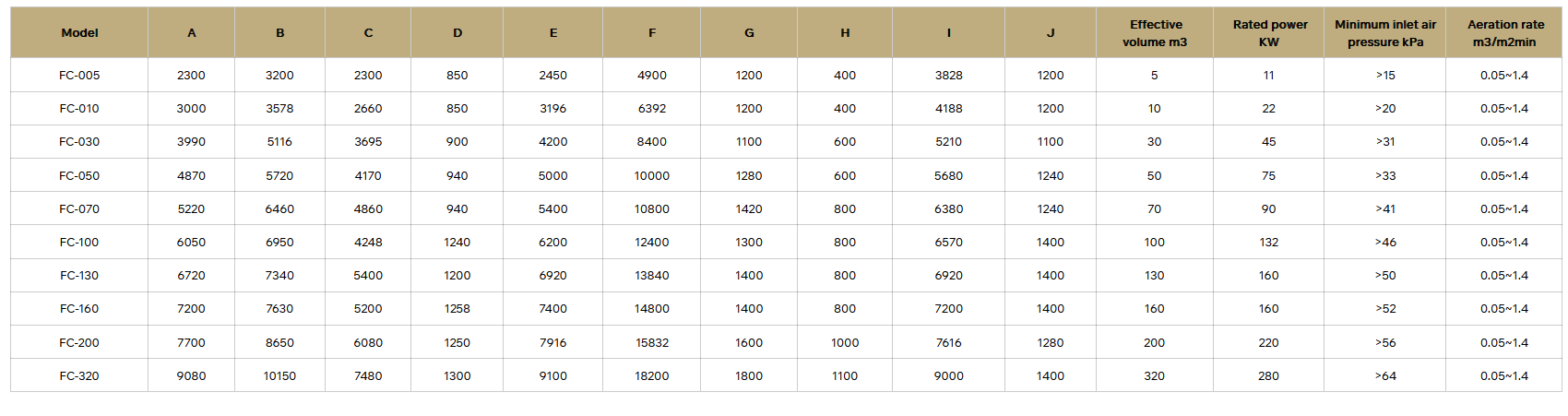Click the Effective volume m3 header
1568x416 pixels.
pyautogui.click(x=1155, y=33)
